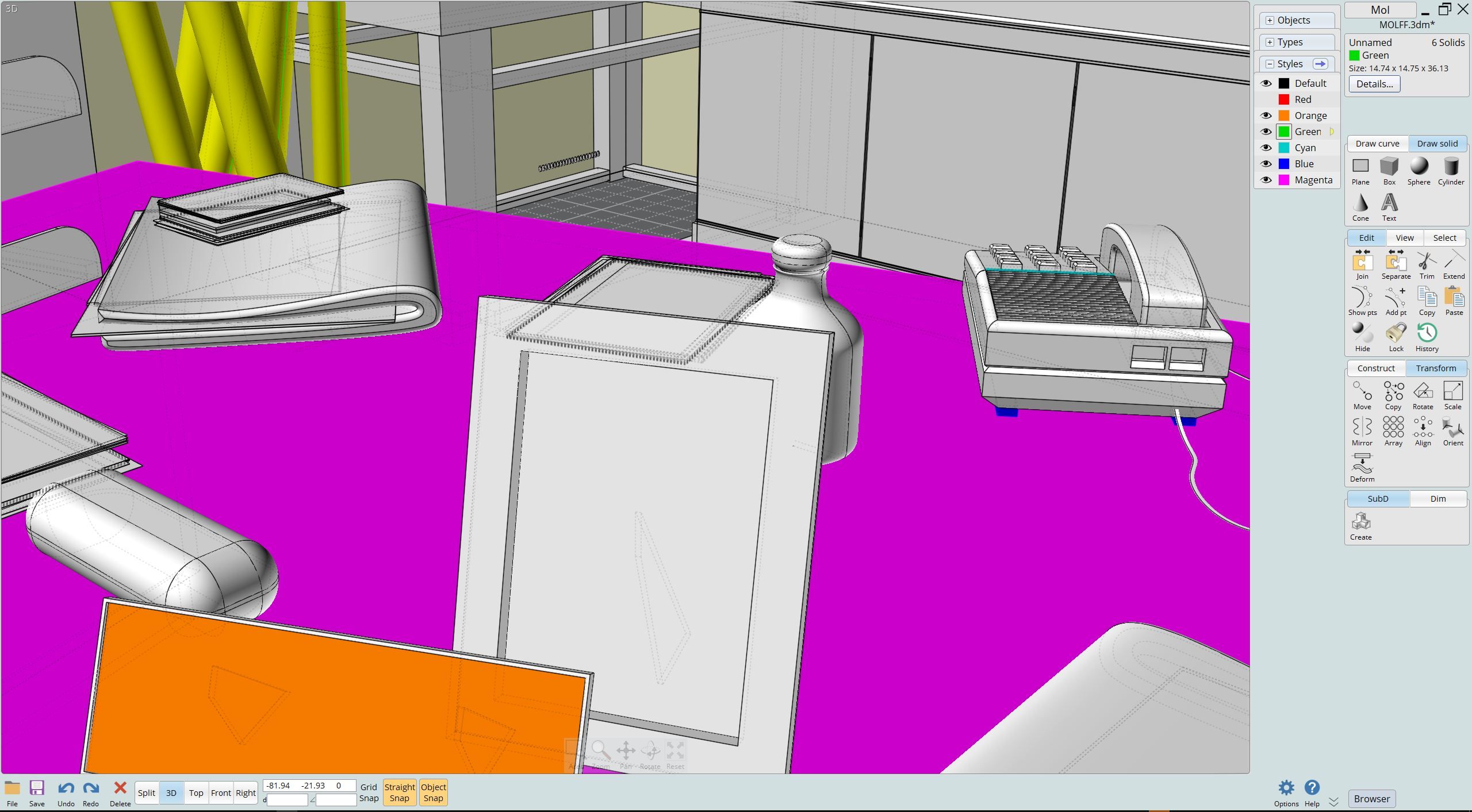The width and height of the screenshot is (1472, 812).
Task: Click the Array transform icon
Action: 1393,431
